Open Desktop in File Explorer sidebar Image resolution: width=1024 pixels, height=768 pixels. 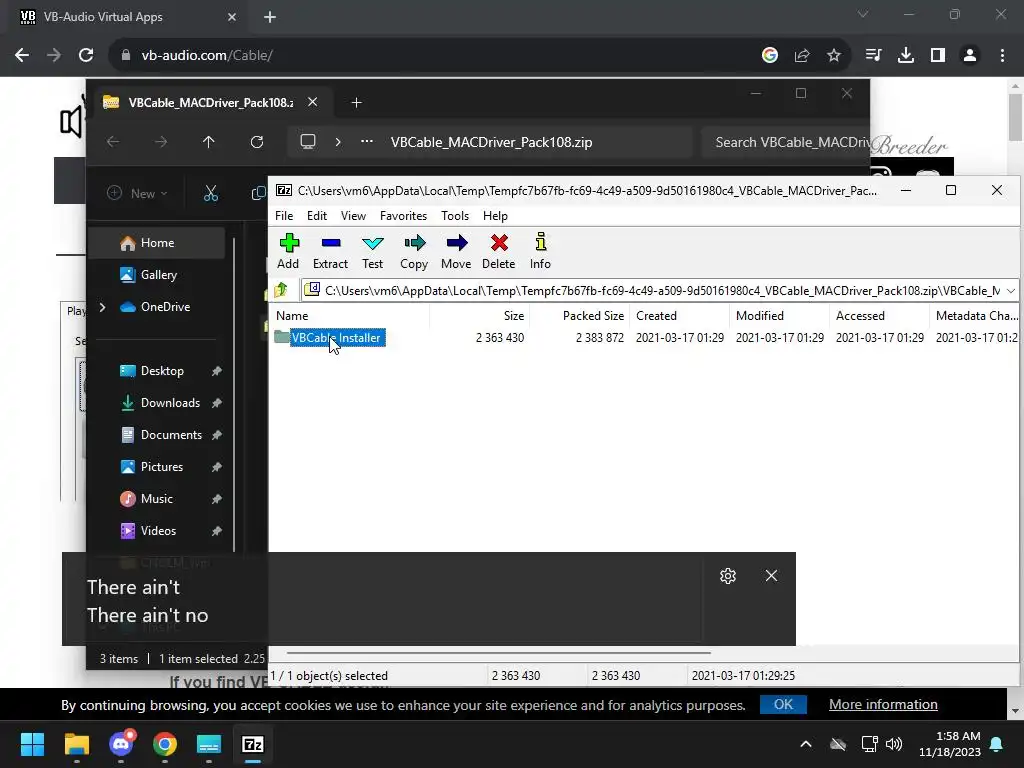[157, 371]
